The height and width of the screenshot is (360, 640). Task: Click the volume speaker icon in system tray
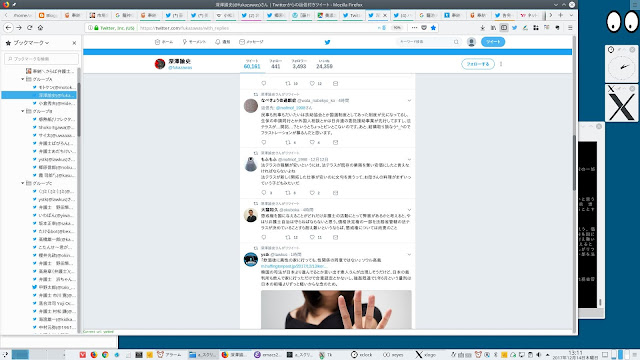pyautogui.click(x=539, y=355)
